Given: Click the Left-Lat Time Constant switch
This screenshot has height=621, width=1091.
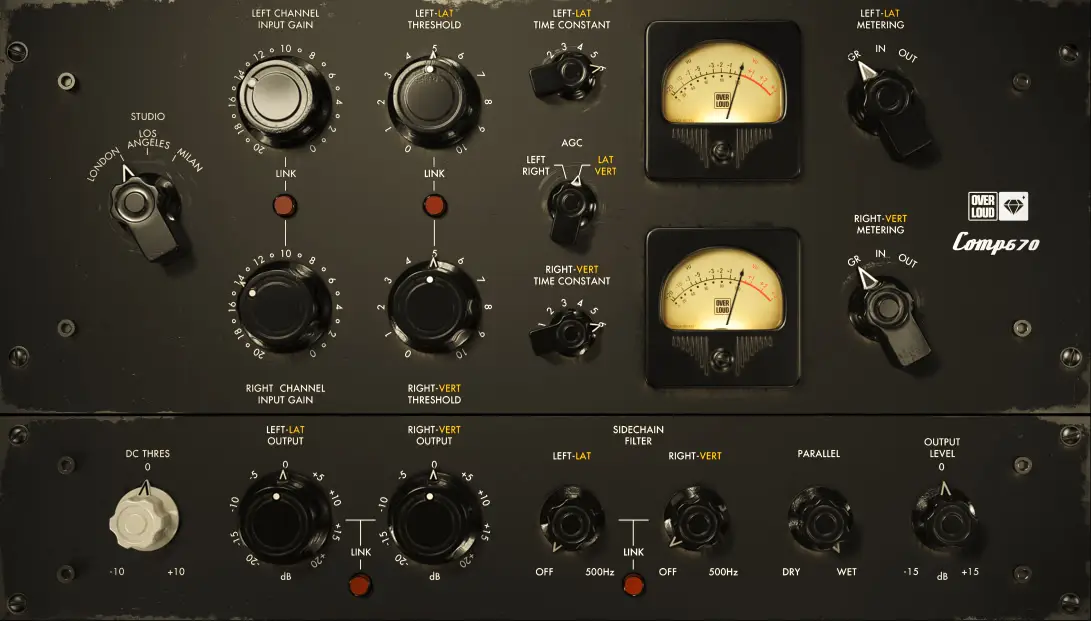Looking at the screenshot, I should point(567,75).
